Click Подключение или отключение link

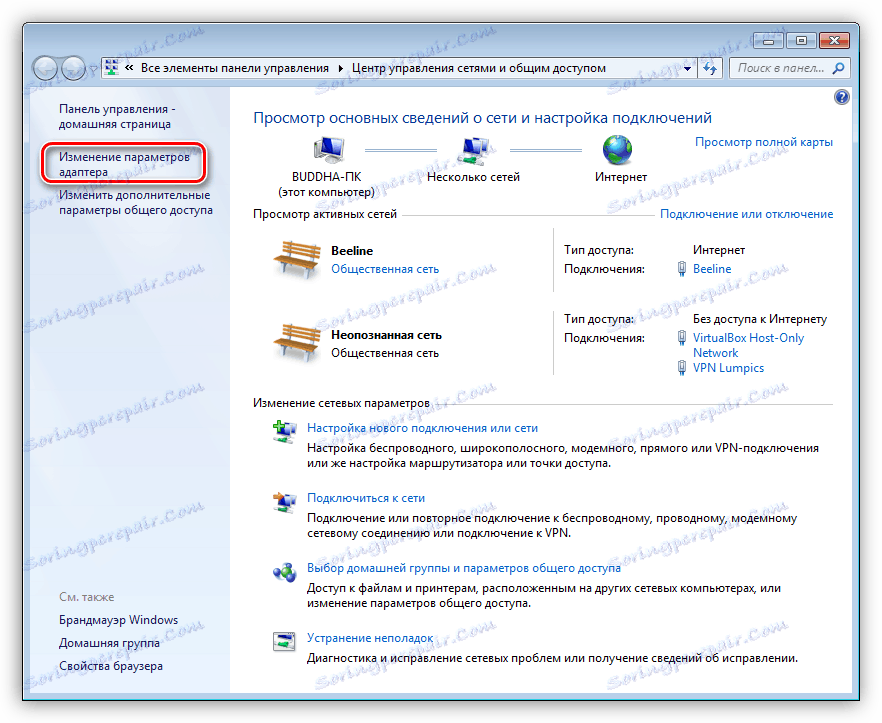click(x=746, y=214)
